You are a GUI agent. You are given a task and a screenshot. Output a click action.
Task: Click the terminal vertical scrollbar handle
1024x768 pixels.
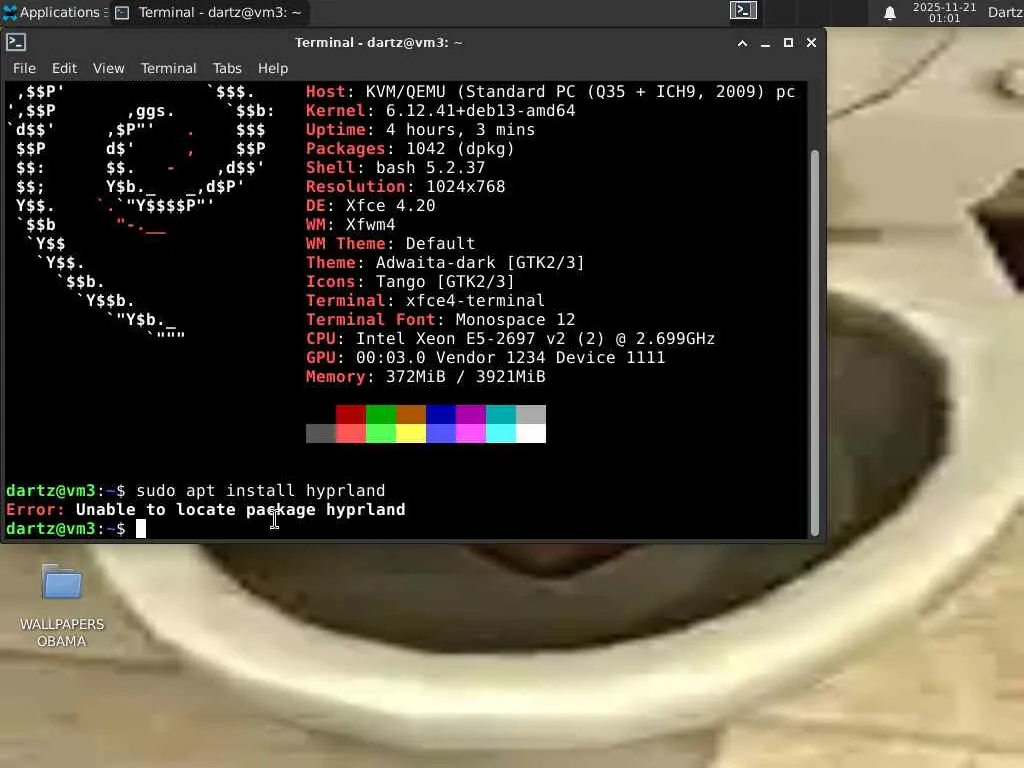(814, 343)
